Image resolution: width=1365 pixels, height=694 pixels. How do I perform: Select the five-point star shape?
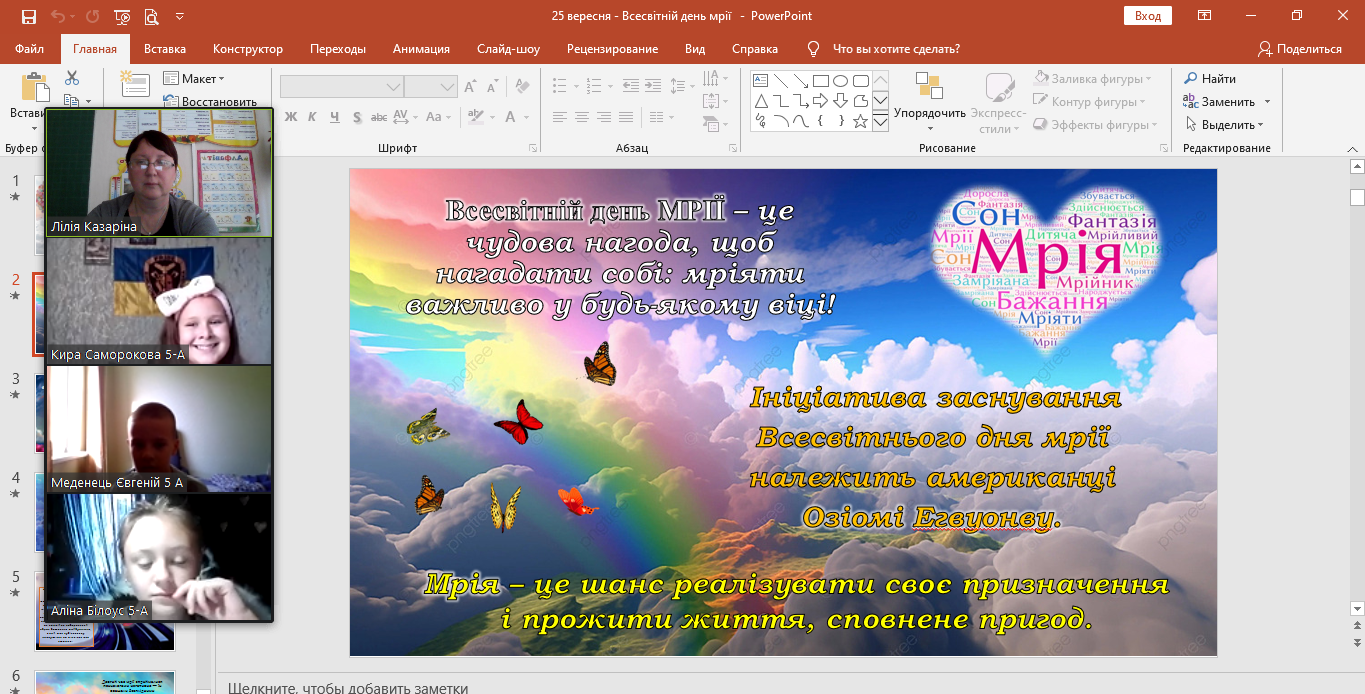[860, 120]
